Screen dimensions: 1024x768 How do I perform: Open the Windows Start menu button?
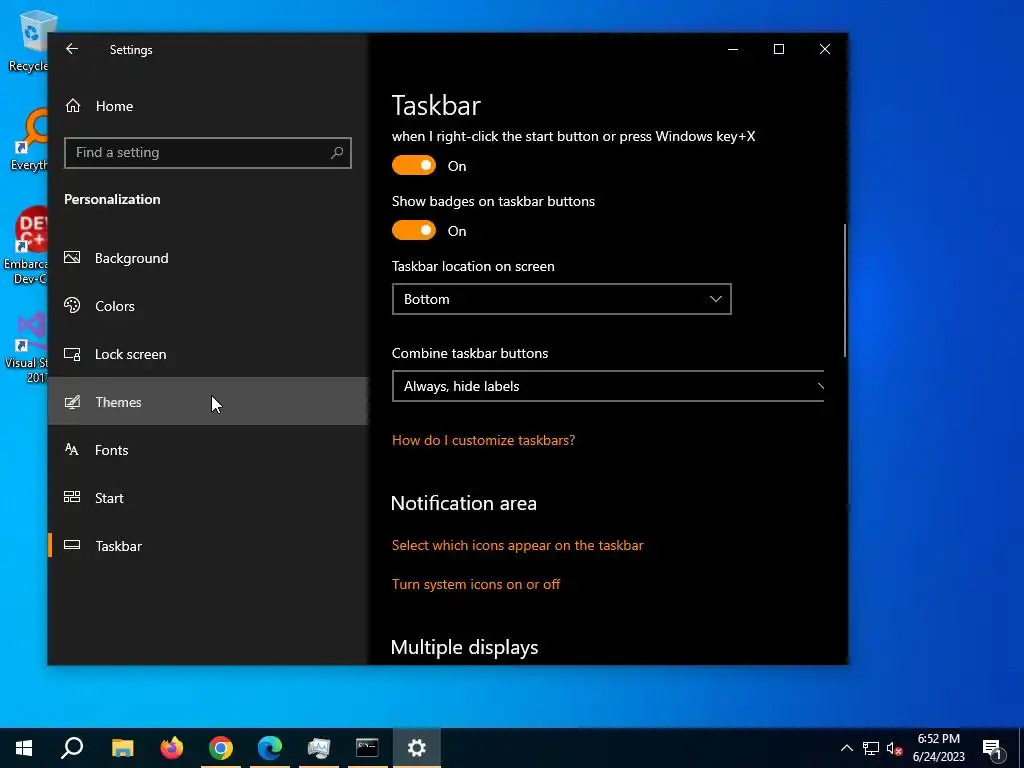click(24, 748)
